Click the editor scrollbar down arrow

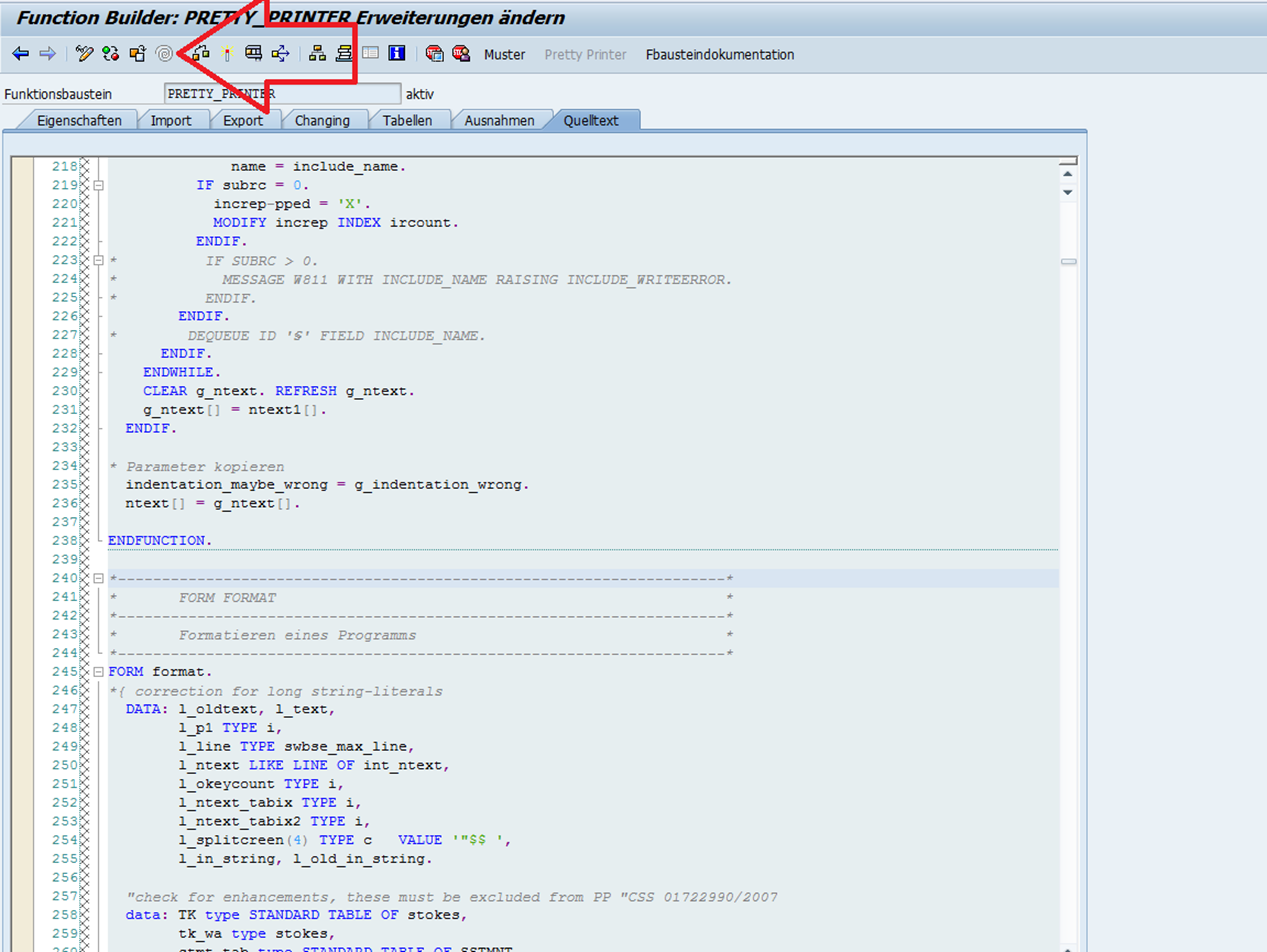click(1068, 191)
